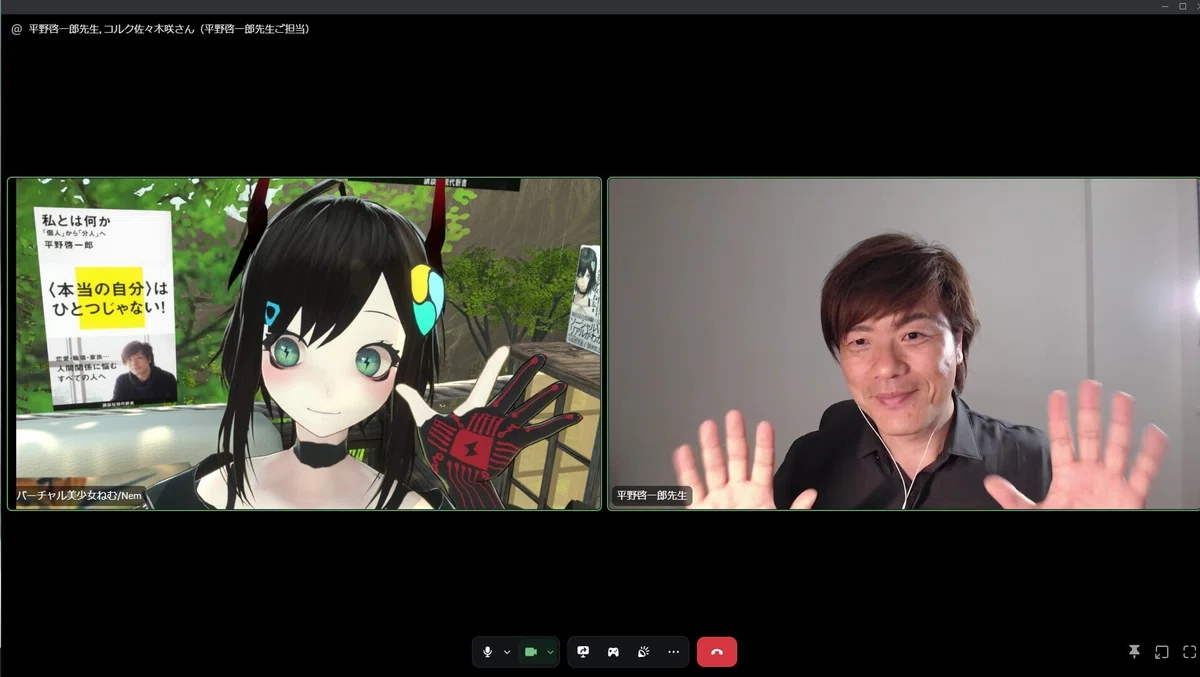Click the group DM title at top
The image size is (1200, 677).
pyautogui.click(x=169, y=29)
